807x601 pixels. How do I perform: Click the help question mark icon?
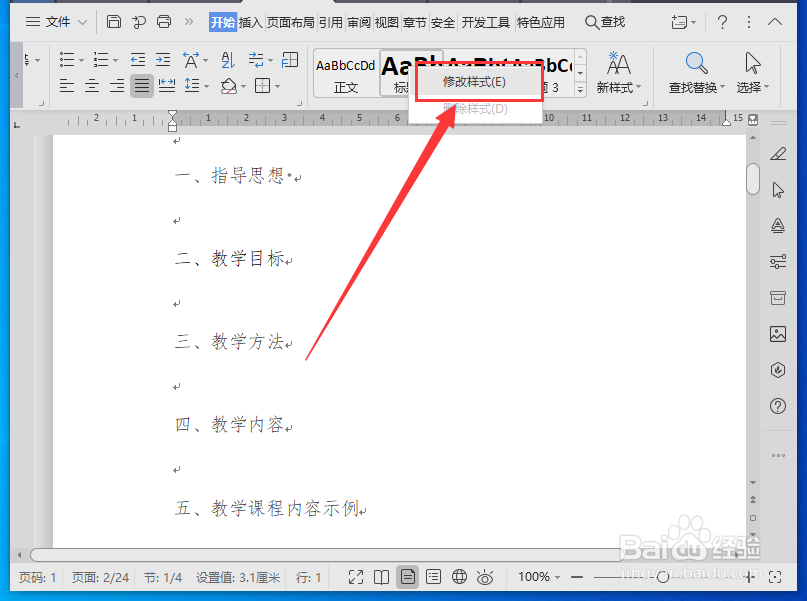(722, 22)
